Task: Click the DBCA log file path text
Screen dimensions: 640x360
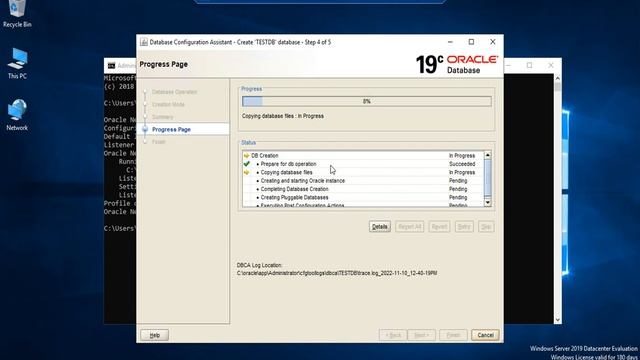Action: (x=337, y=273)
